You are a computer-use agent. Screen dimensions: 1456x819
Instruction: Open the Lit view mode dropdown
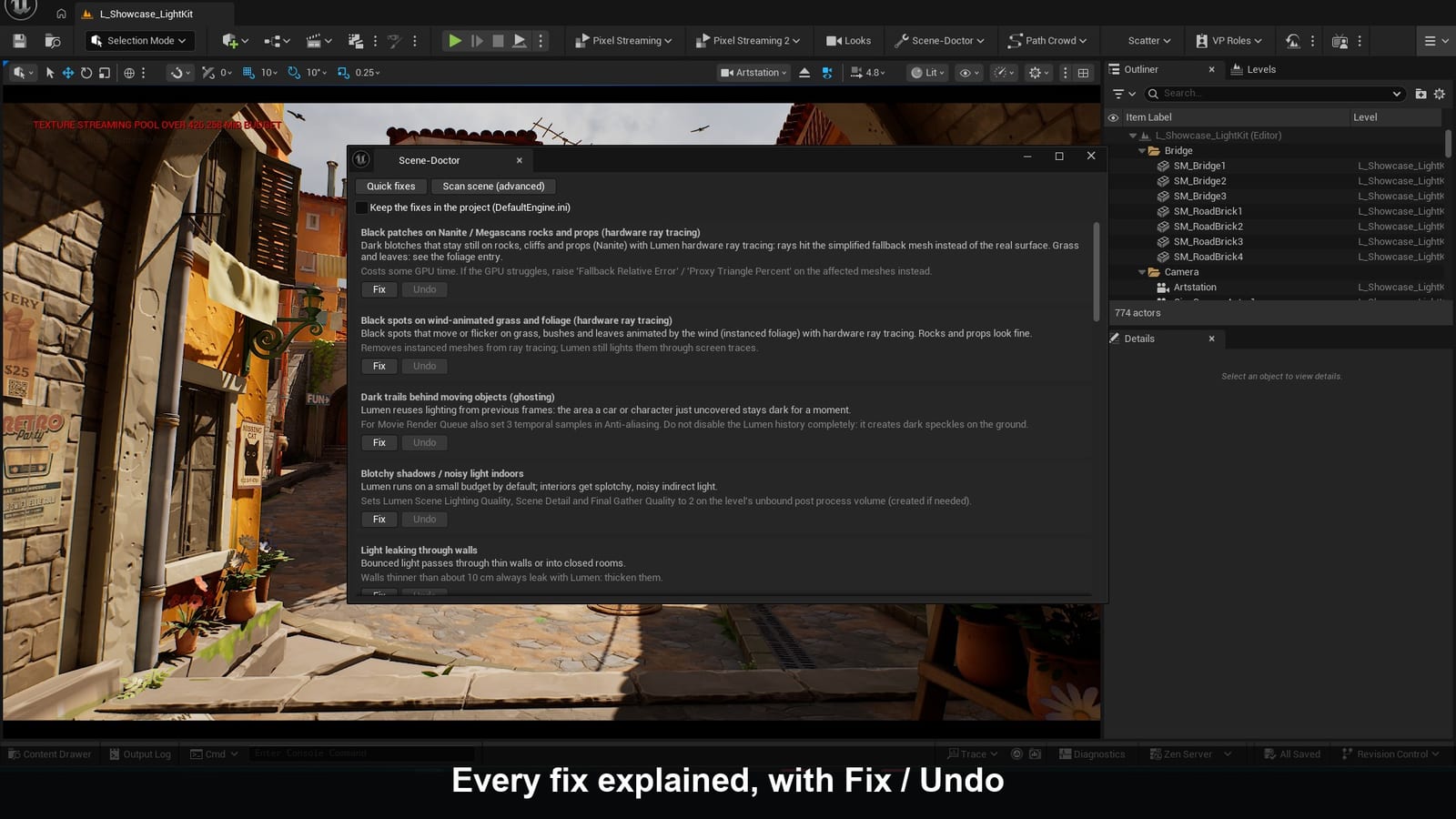pos(927,73)
